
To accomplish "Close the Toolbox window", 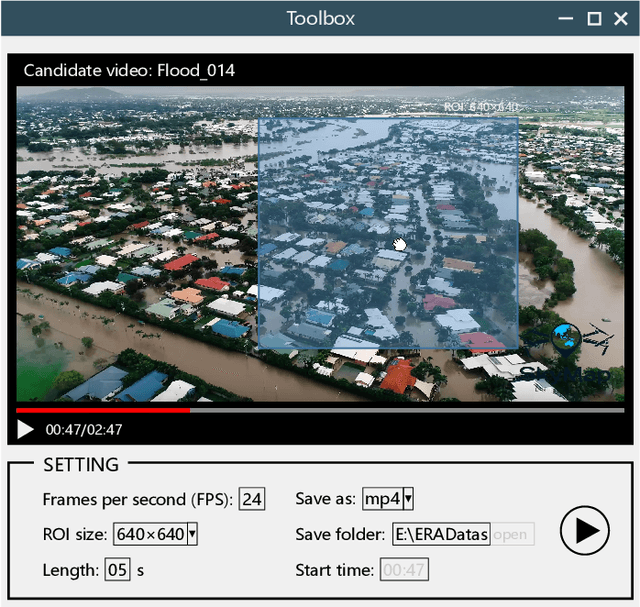I will pos(620,18).
